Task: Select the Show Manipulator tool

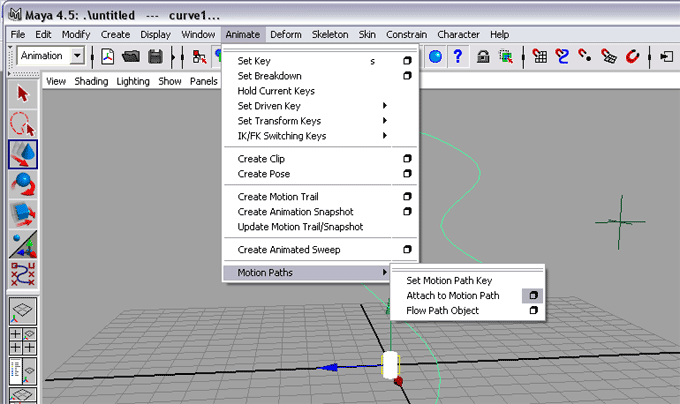Action: (23, 244)
